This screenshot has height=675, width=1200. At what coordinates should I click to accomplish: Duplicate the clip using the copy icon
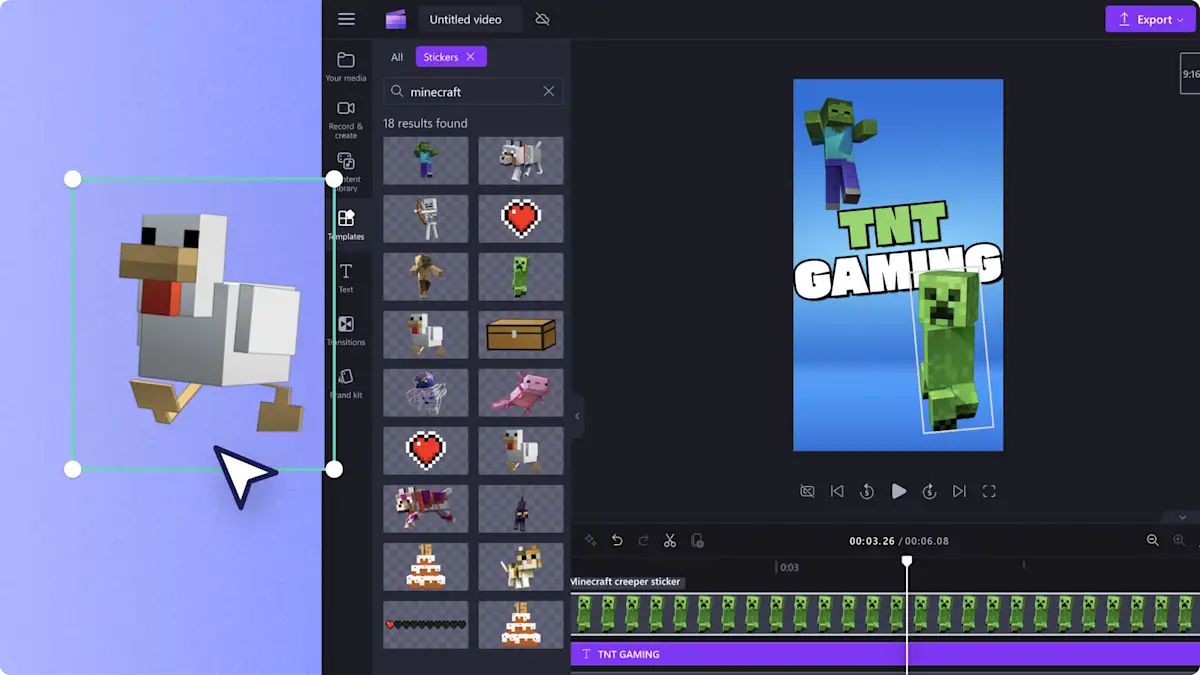click(698, 540)
